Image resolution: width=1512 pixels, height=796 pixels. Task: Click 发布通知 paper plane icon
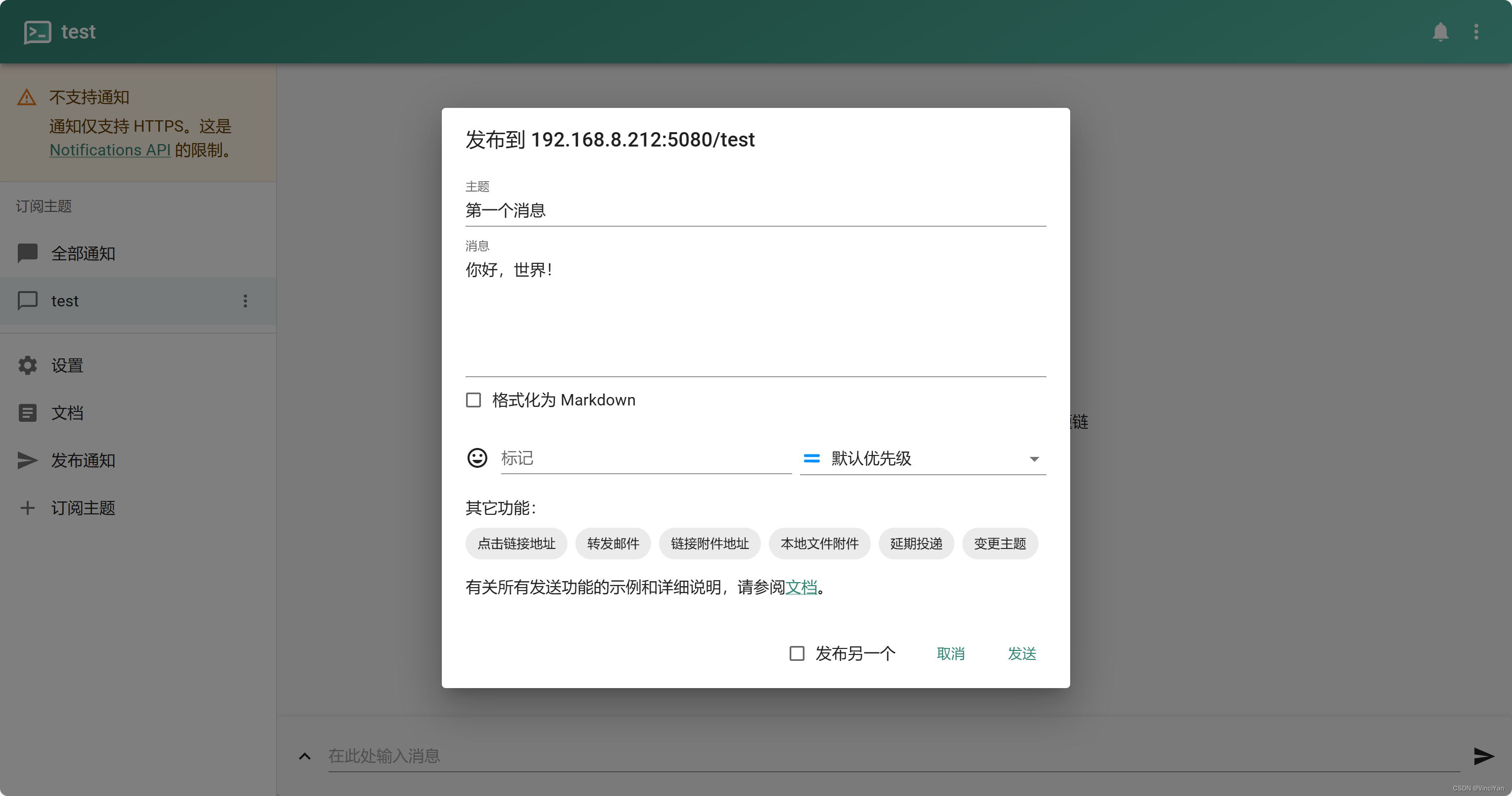pos(27,460)
